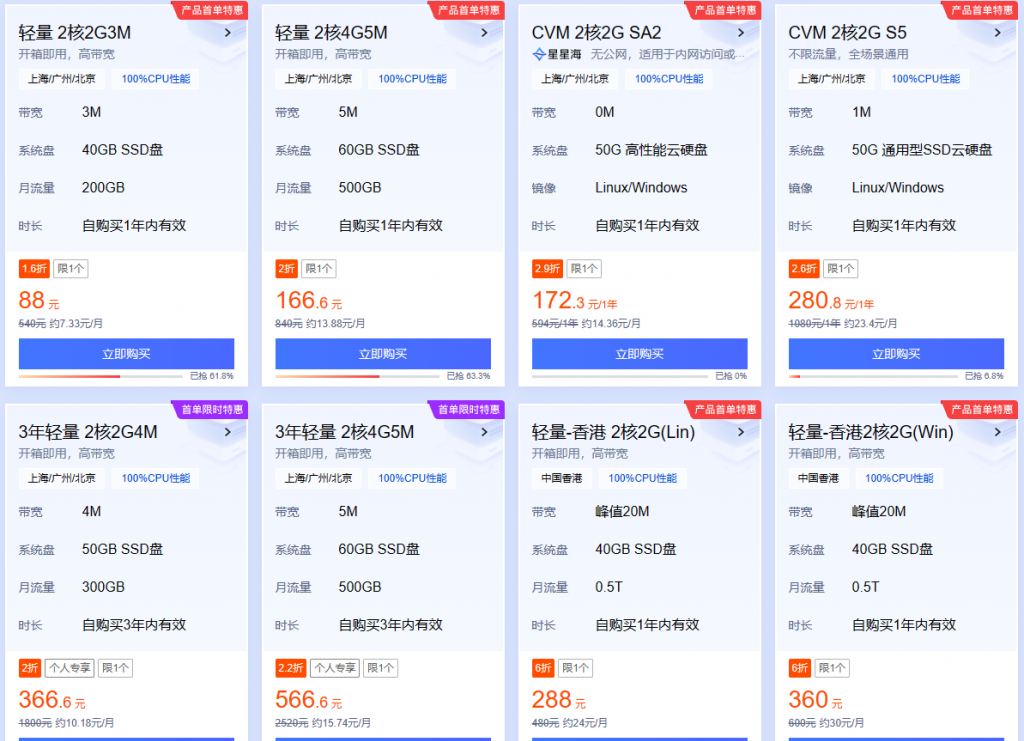The height and width of the screenshot is (741, 1024).
Task: Click the 星星海 logo icon
Action: 539,54
